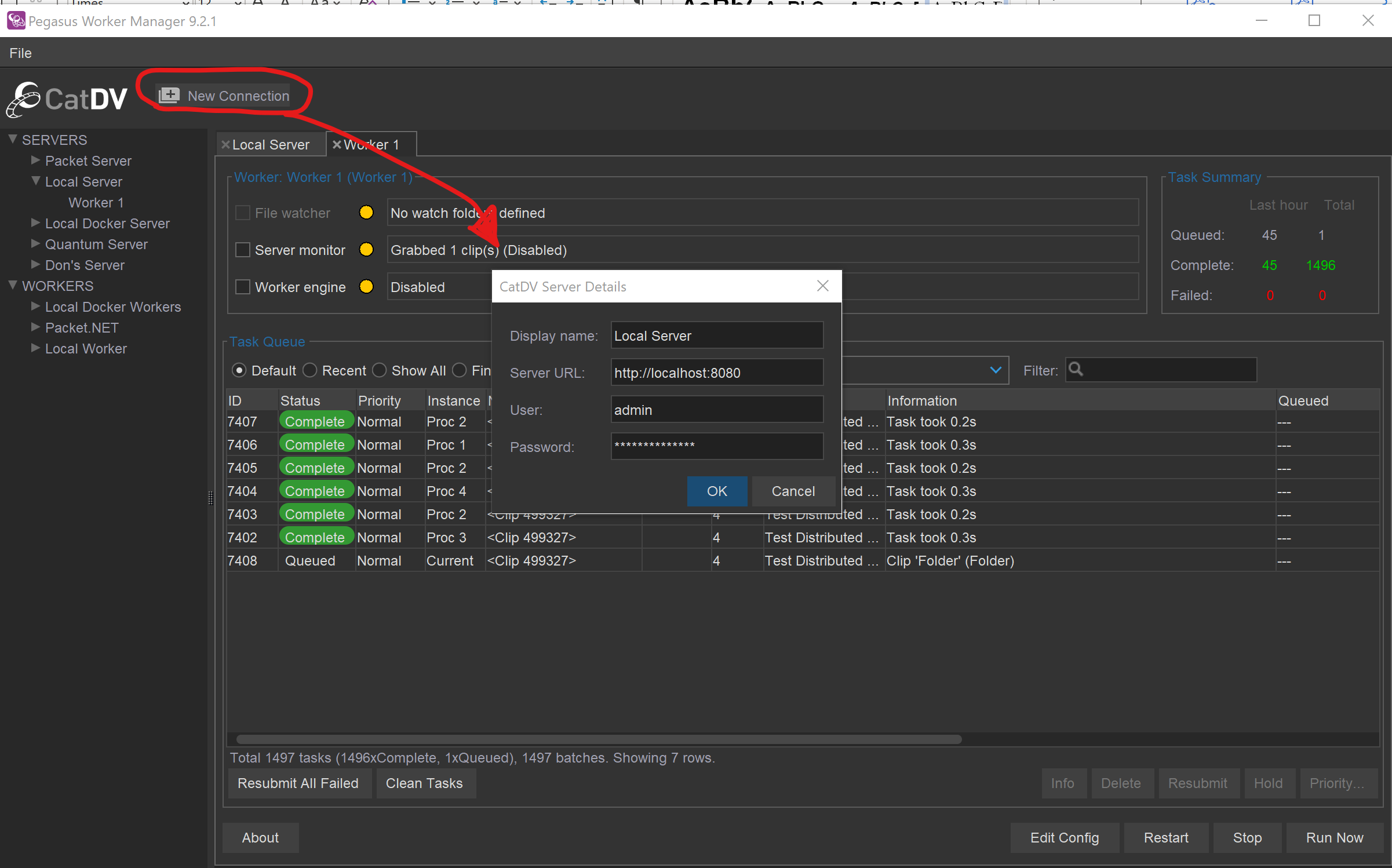
Task: Sort by the Status column header
Action: pyautogui.click(x=316, y=400)
